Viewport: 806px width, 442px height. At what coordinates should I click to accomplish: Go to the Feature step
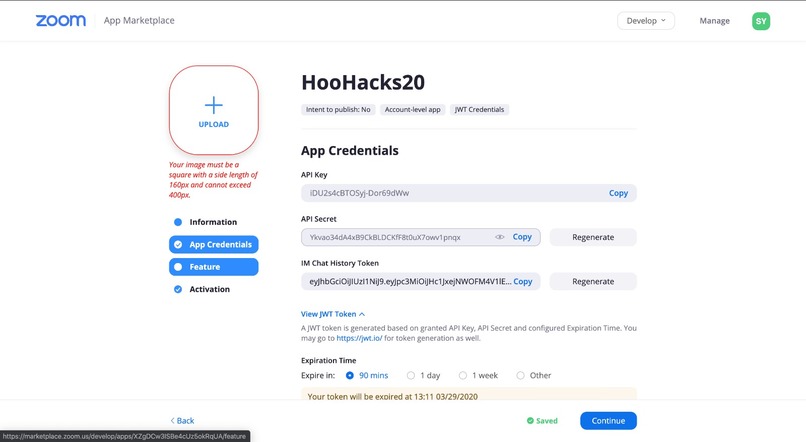coord(213,267)
